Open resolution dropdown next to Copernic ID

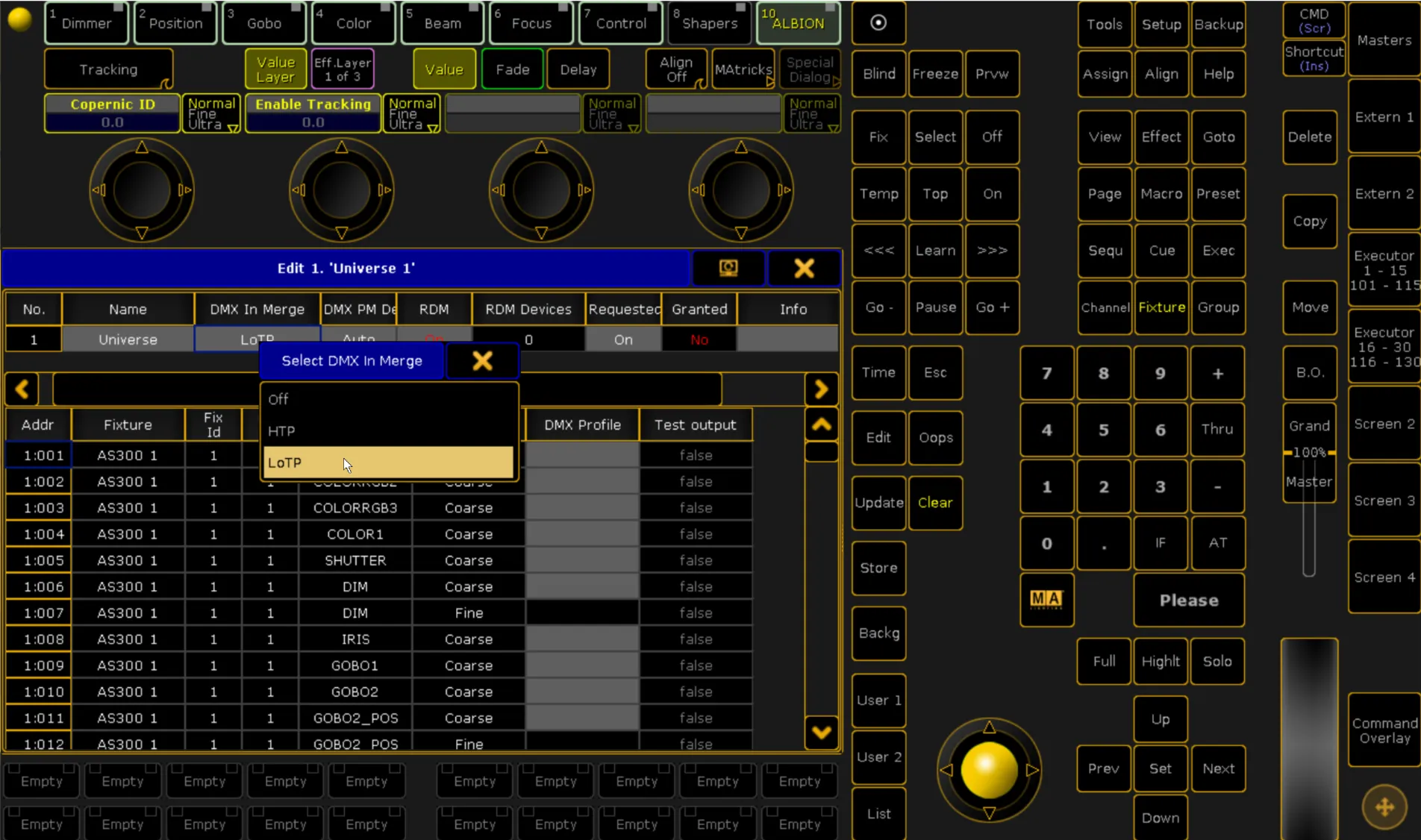211,113
